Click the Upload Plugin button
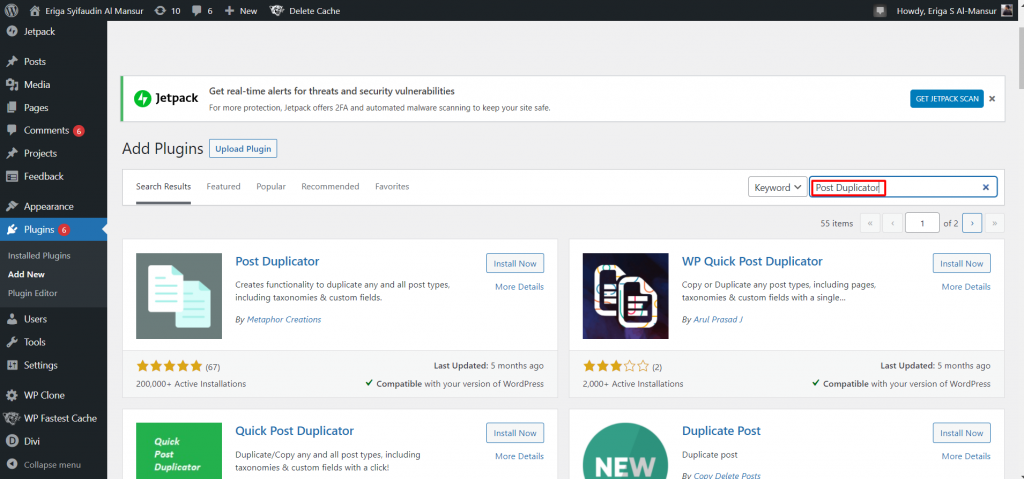Screen dimensions: 1024x479 tap(243, 149)
